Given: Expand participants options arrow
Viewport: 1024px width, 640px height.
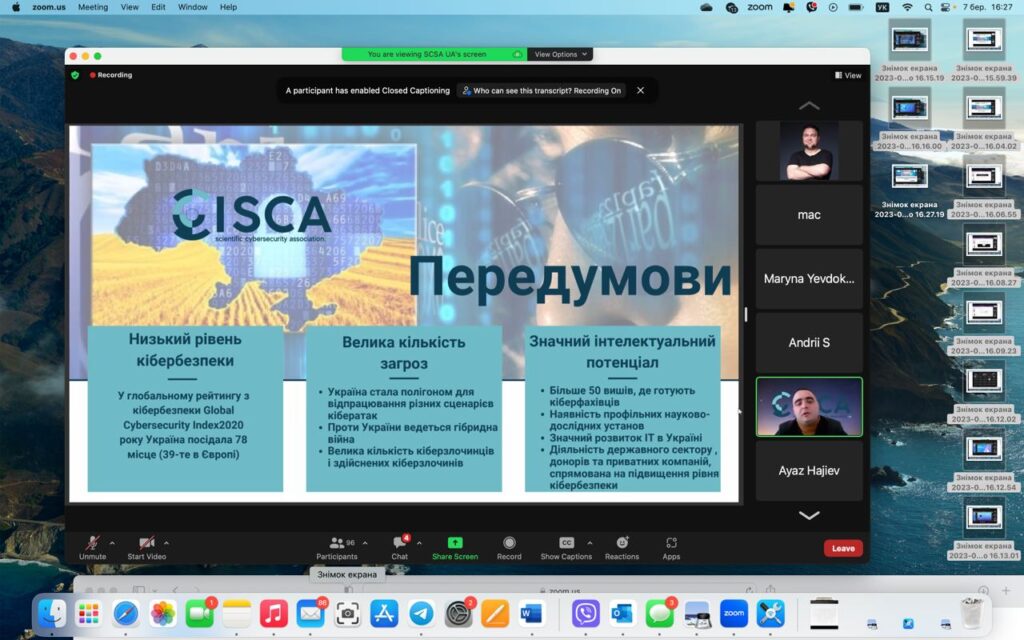Looking at the screenshot, I should 365,543.
